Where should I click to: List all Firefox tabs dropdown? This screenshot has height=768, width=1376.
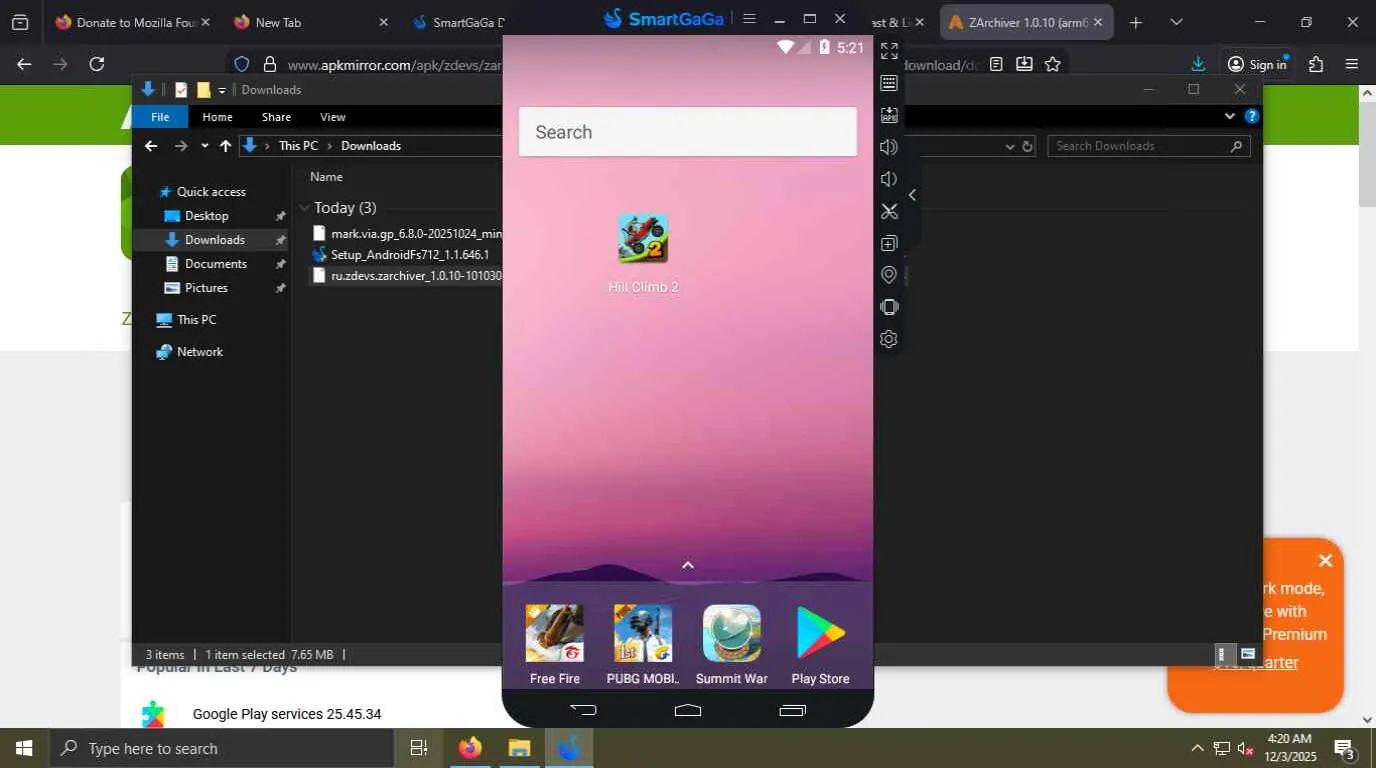coord(1176,22)
